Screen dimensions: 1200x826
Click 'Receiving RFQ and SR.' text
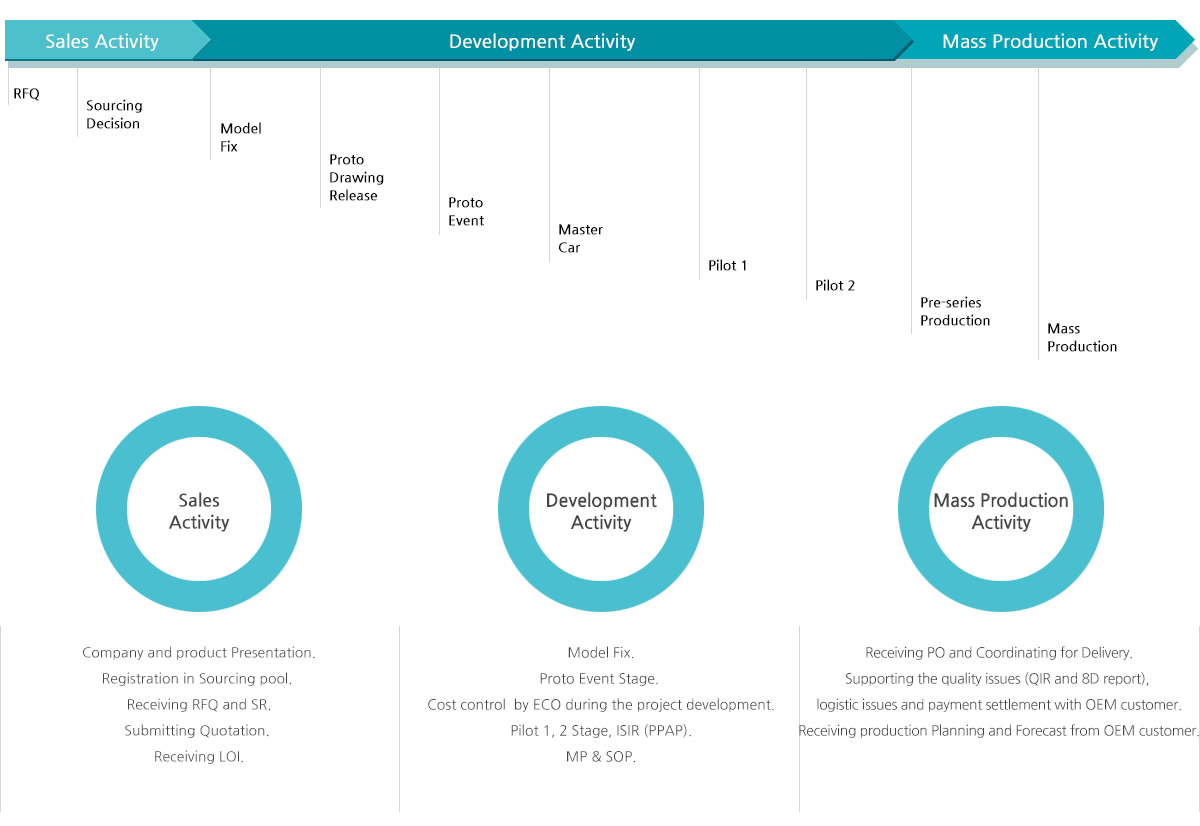click(199, 705)
